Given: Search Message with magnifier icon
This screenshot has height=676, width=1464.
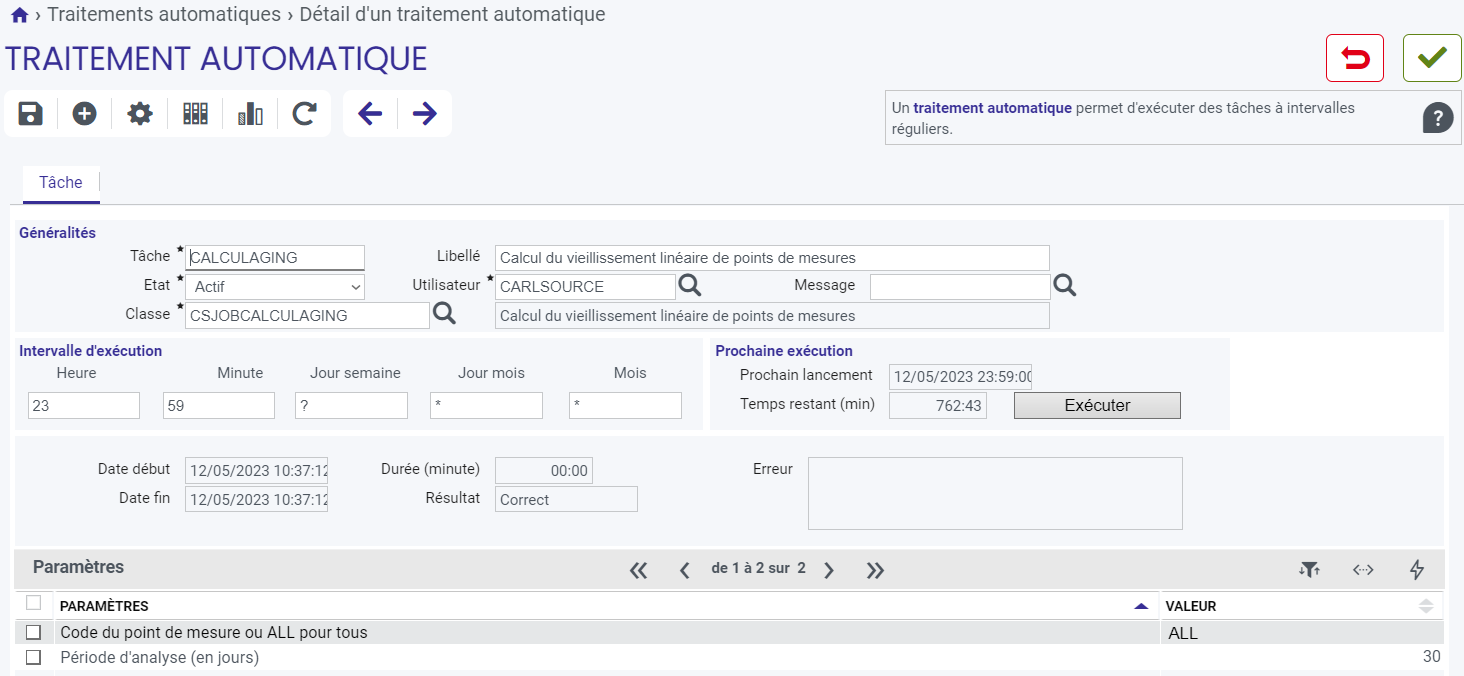Looking at the screenshot, I should [1065, 286].
